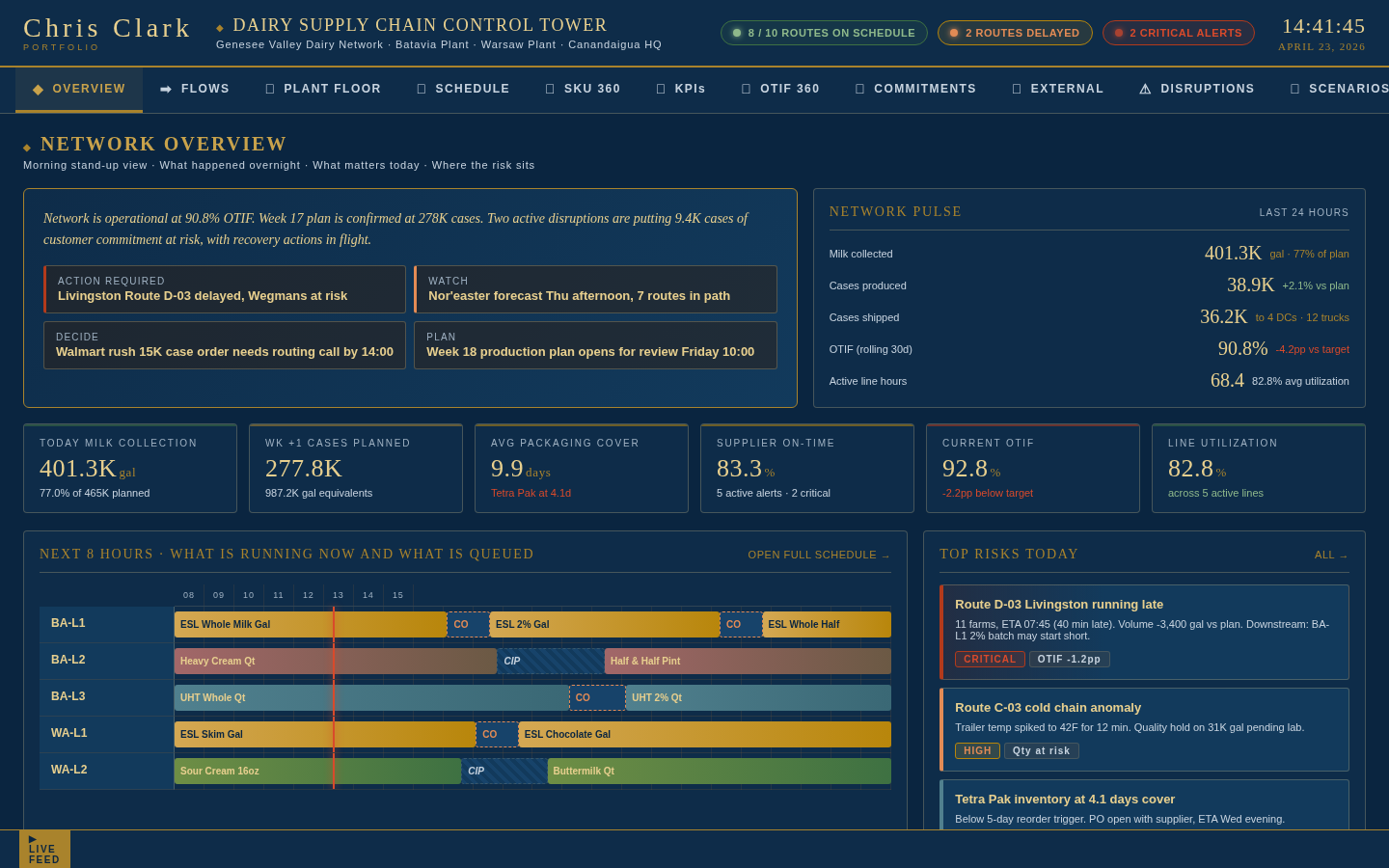Screen dimensions: 1389x868
Task: Click the ESL Whole Milk Gal bar on BA-L1
Action: (x=311, y=624)
